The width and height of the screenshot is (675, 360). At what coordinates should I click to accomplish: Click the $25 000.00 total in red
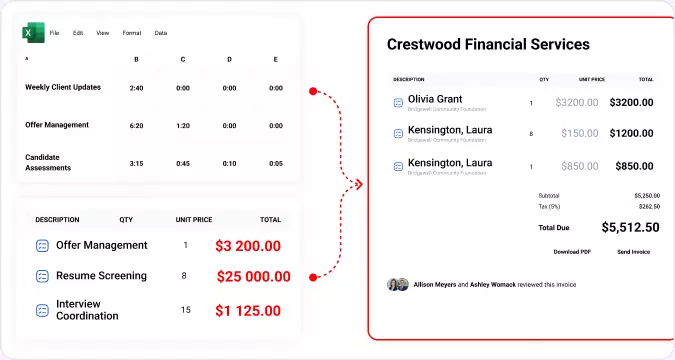tap(254, 276)
